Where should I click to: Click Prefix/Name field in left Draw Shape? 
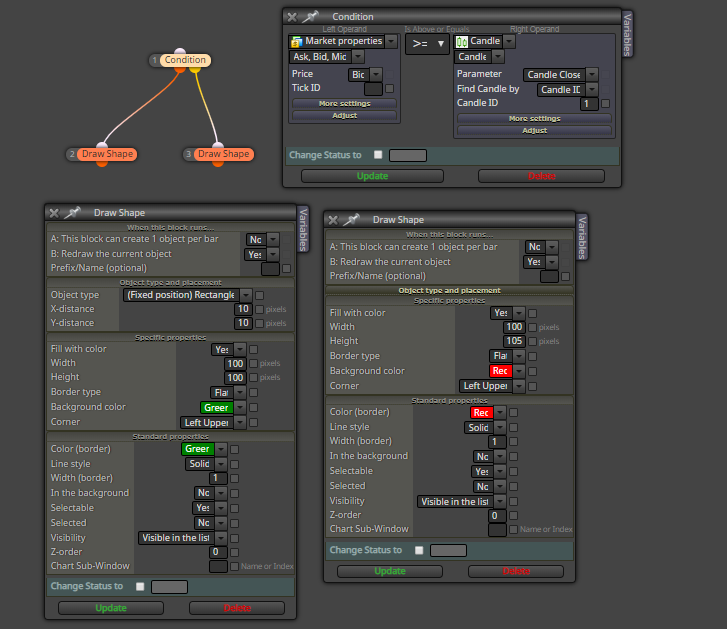(x=270, y=269)
